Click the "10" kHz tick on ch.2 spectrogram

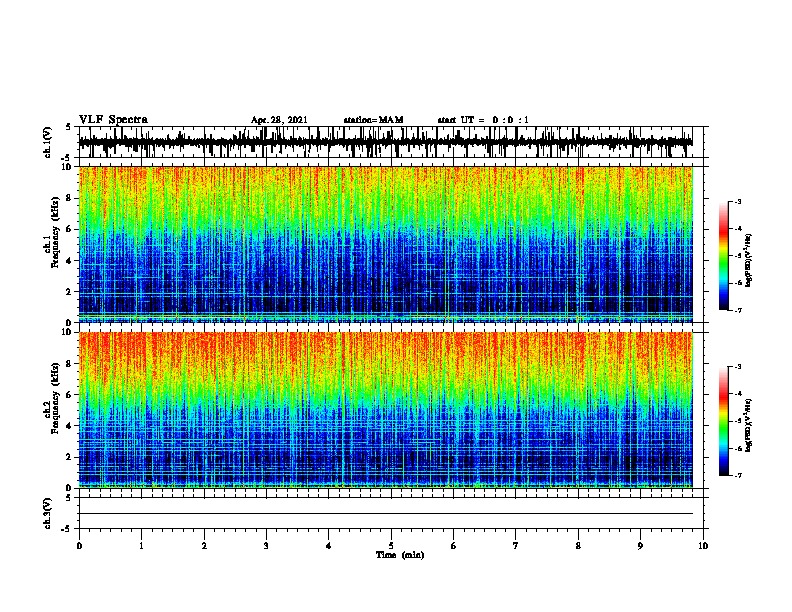(x=67, y=332)
